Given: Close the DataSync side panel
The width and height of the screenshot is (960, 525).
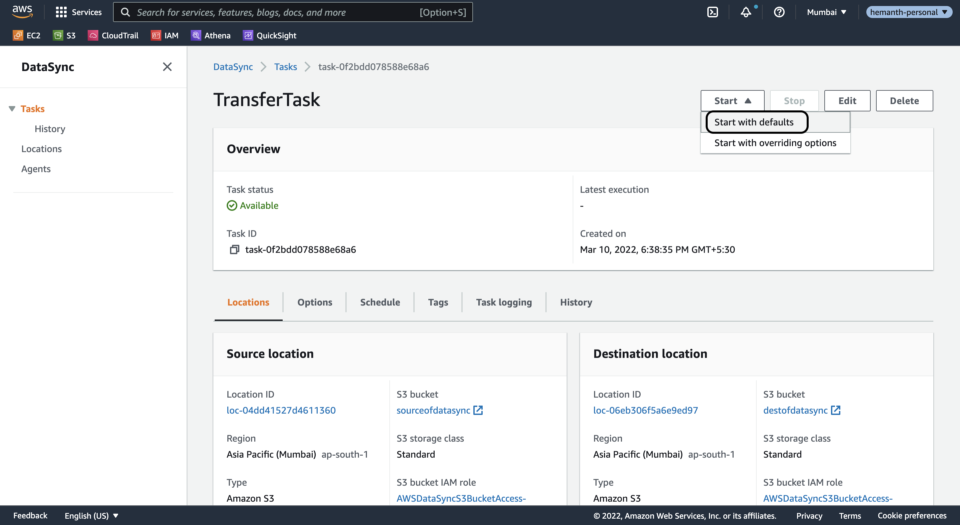Looking at the screenshot, I should pos(167,67).
